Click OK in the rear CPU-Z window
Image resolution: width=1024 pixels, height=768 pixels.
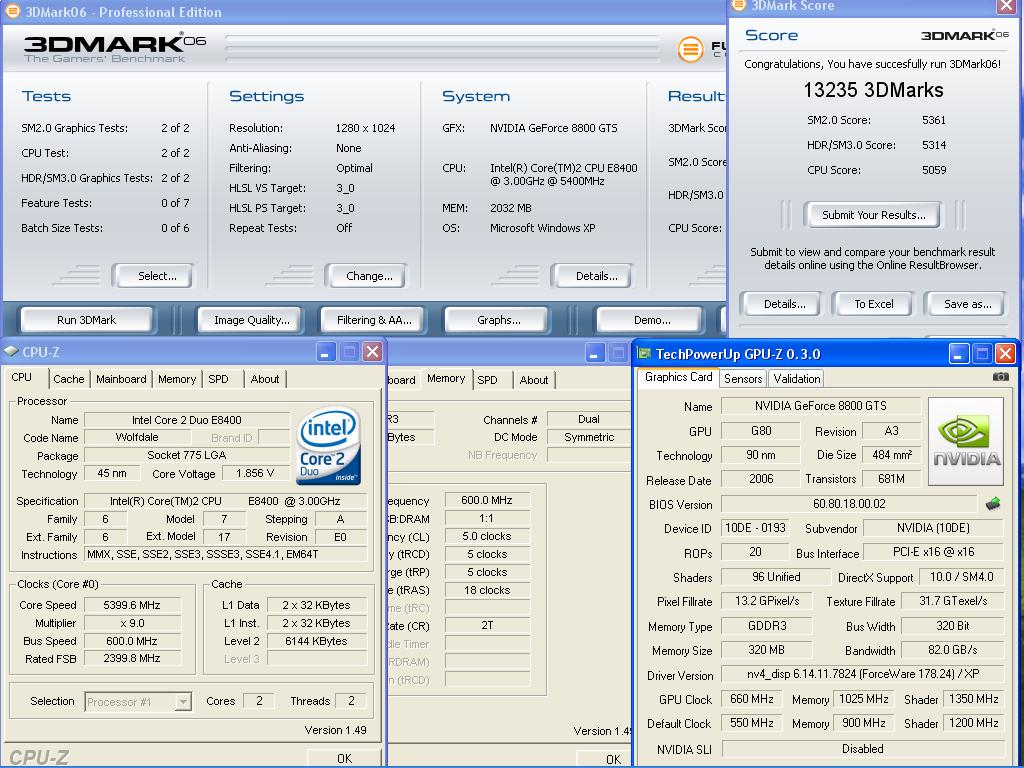pos(613,759)
